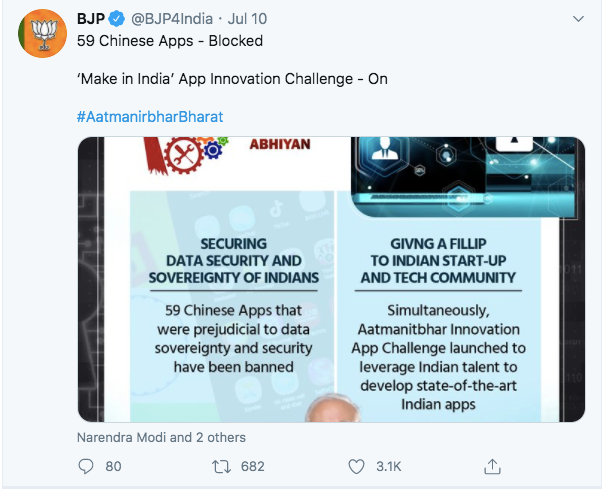This screenshot has width=603, height=489.
Task: Click the #AatmanirbharBharat hashtag
Action: click(x=149, y=116)
